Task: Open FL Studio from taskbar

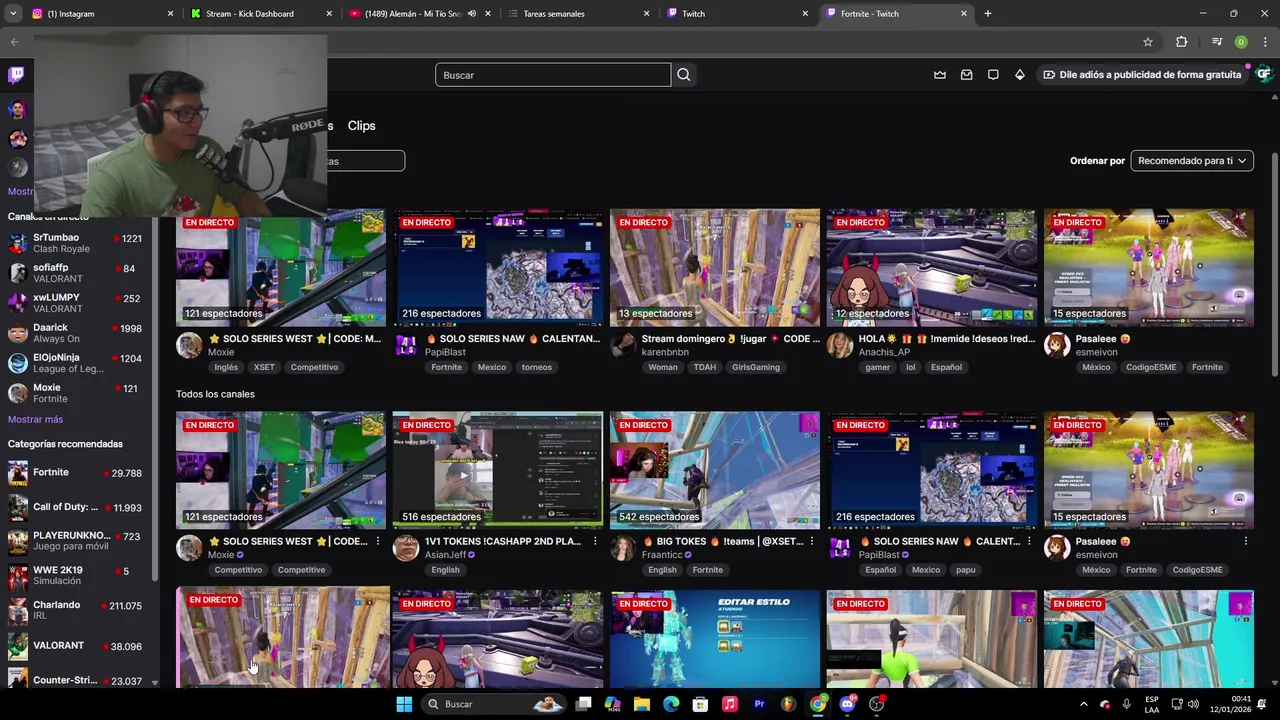Action: 788,704
